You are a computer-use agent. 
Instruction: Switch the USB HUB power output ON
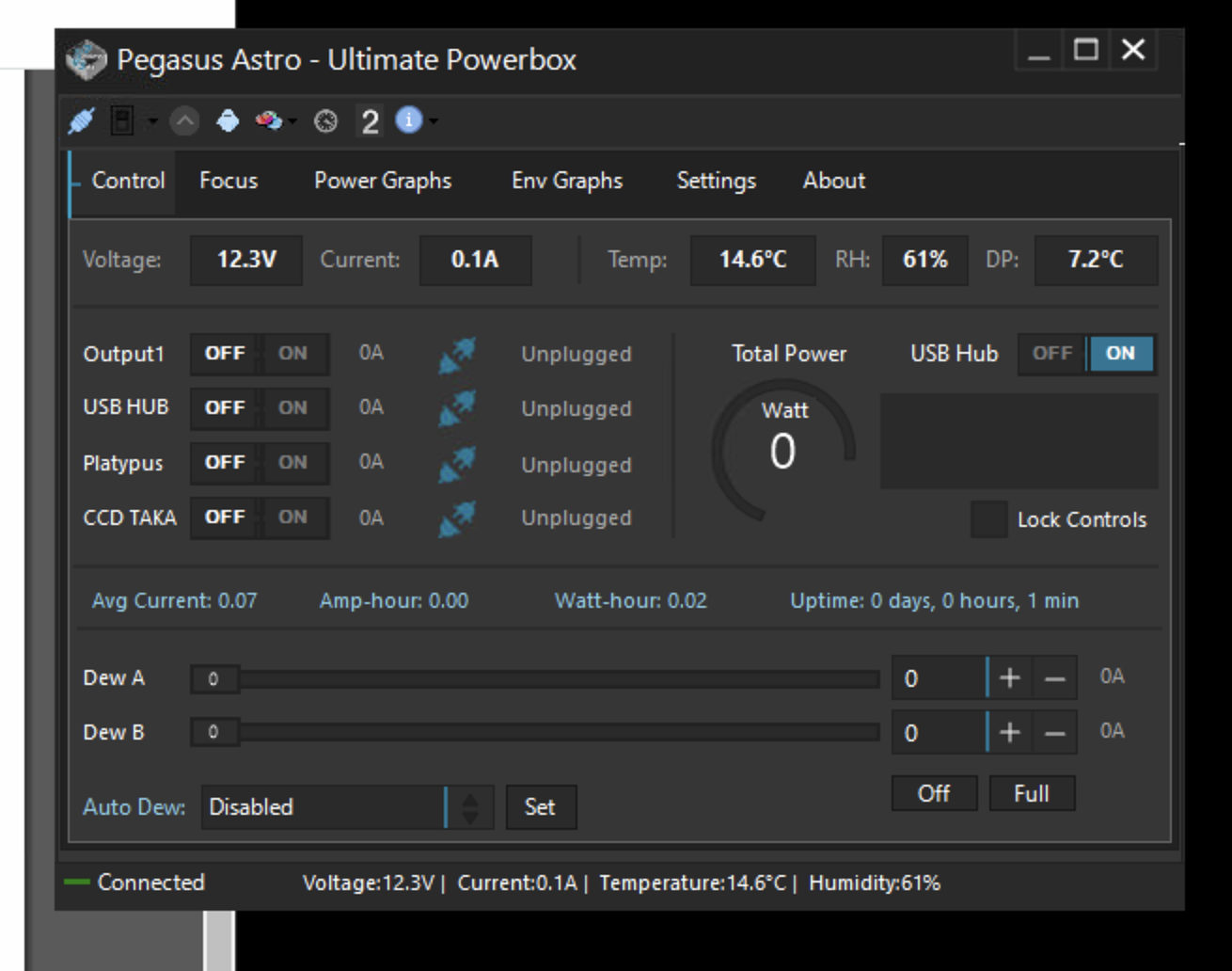pos(292,408)
